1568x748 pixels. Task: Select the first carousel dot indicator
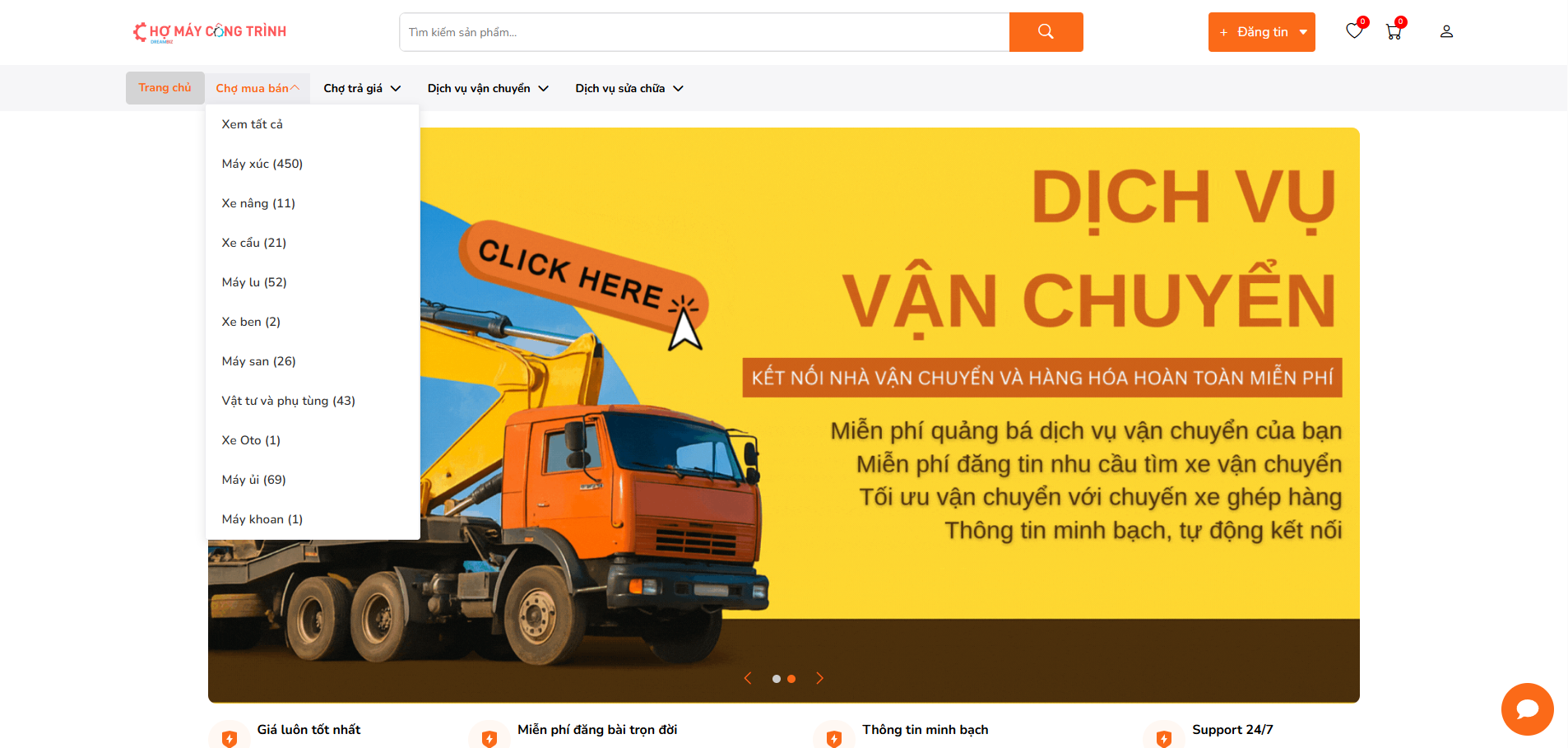[776, 679]
